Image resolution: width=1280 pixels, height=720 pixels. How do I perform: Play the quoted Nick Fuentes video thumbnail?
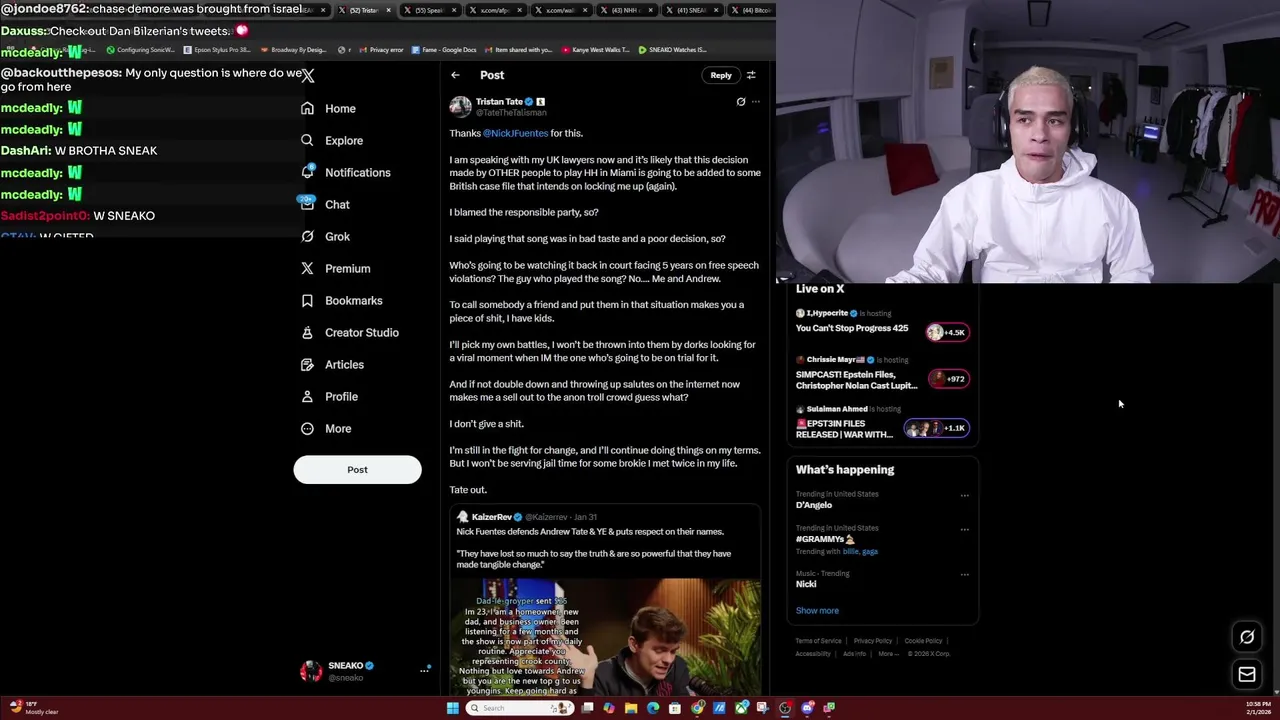[x=605, y=636]
